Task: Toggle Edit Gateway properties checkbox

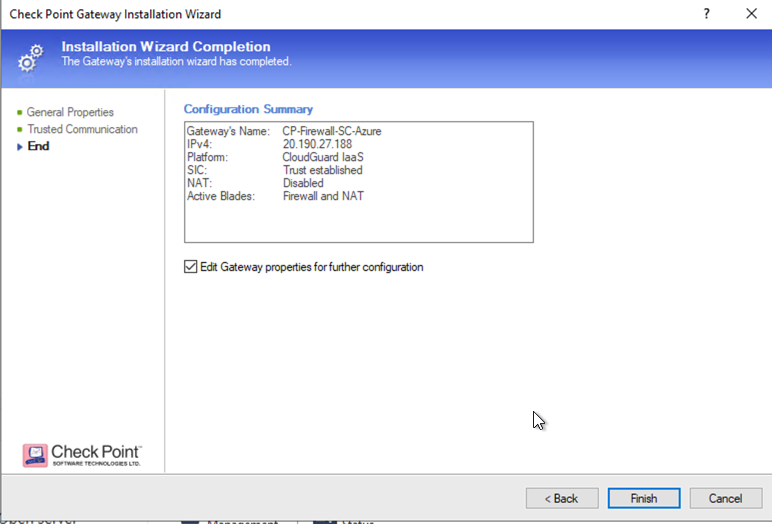Action: tap(191, 267)
